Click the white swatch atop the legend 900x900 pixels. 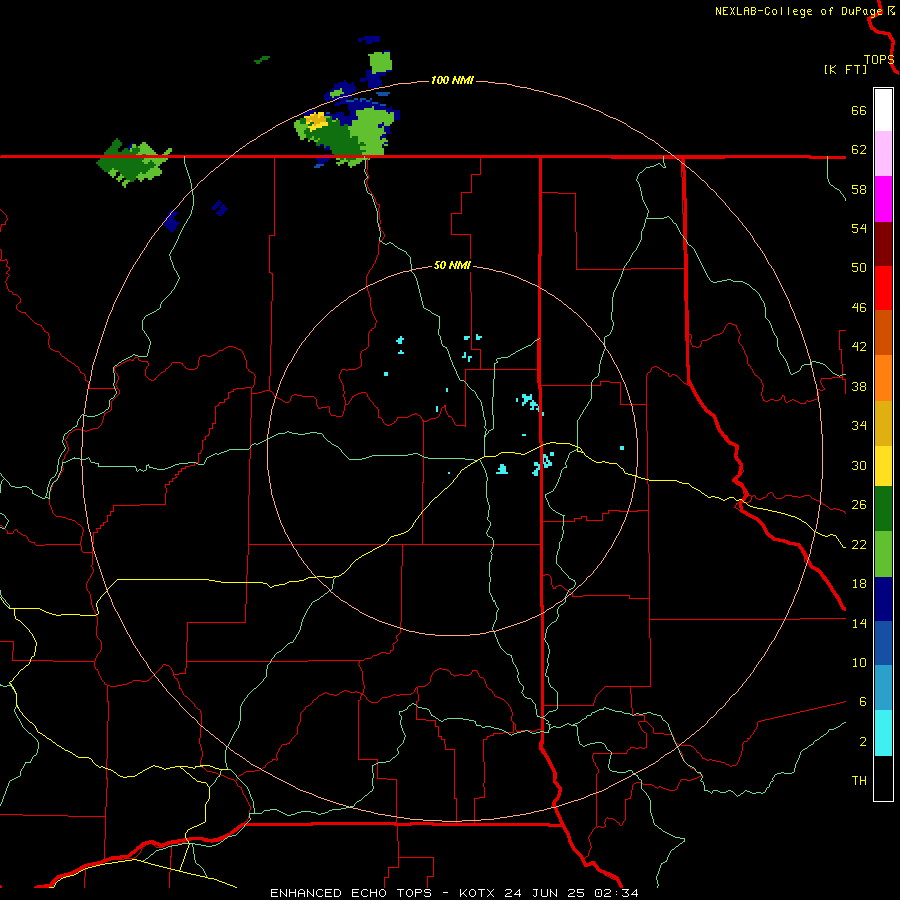point(883,110)
